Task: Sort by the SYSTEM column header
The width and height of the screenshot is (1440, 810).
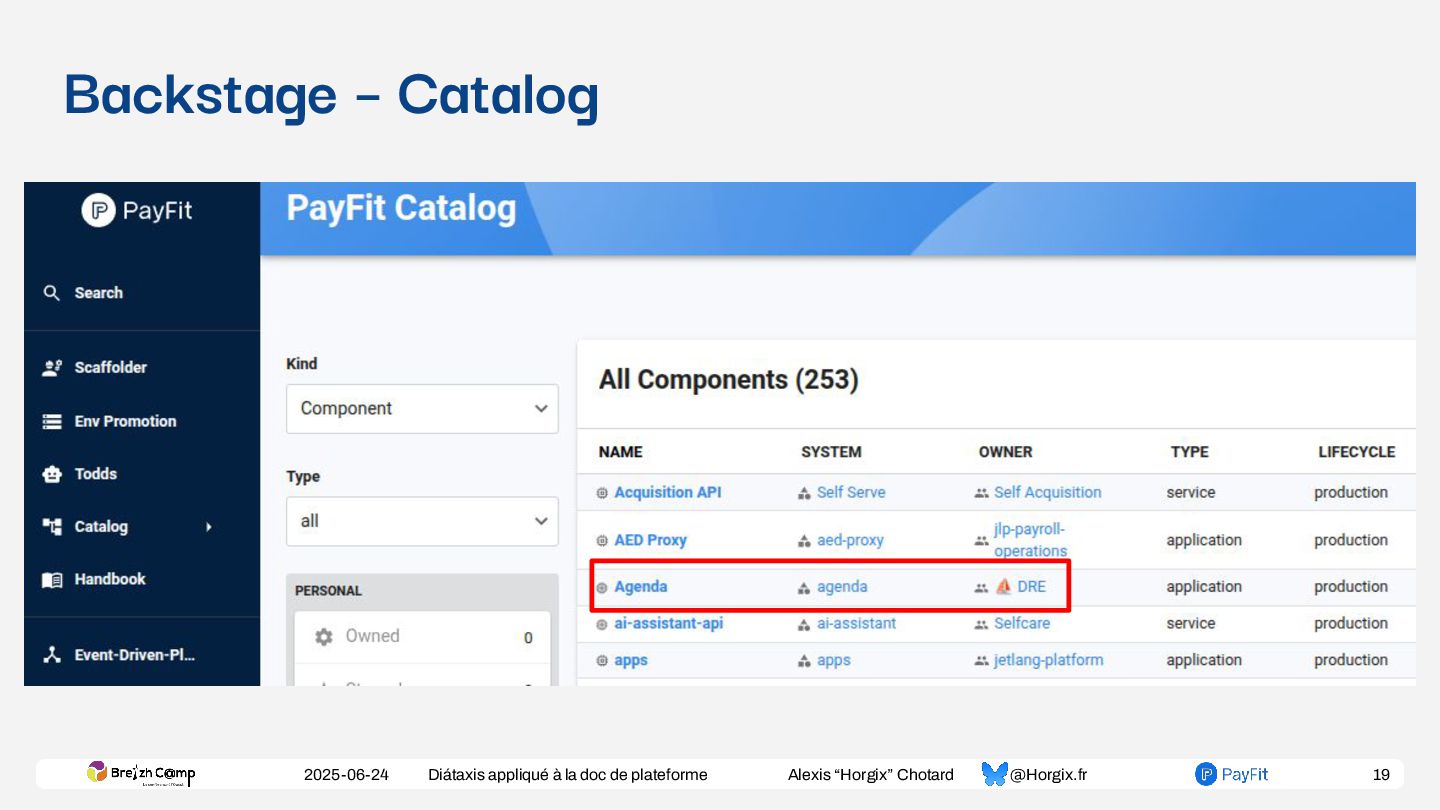Action: [831, 452]
